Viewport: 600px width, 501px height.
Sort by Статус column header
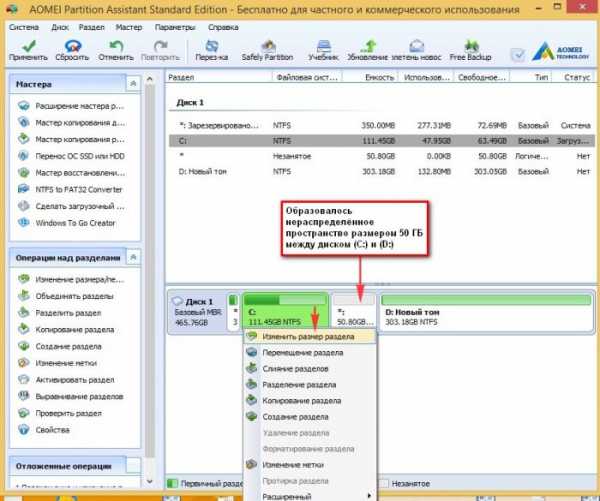coord(574,77)
